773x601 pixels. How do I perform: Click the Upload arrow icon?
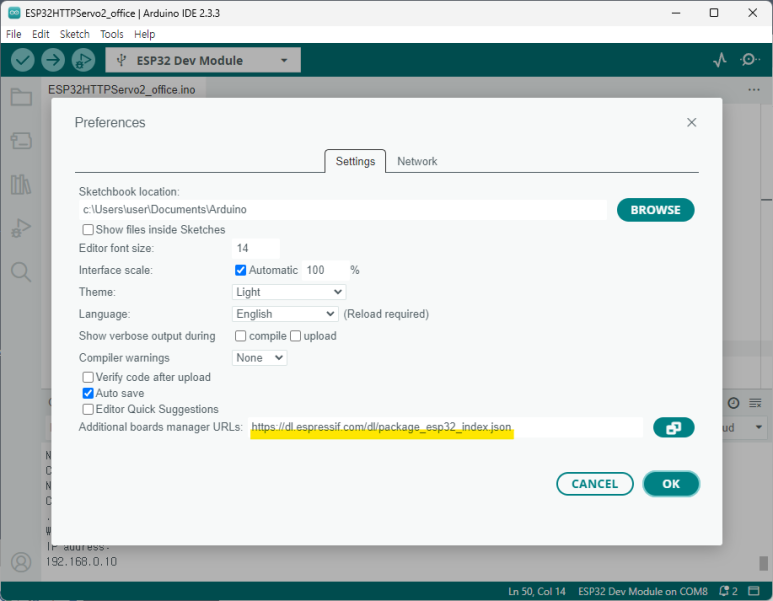point(53,60)
